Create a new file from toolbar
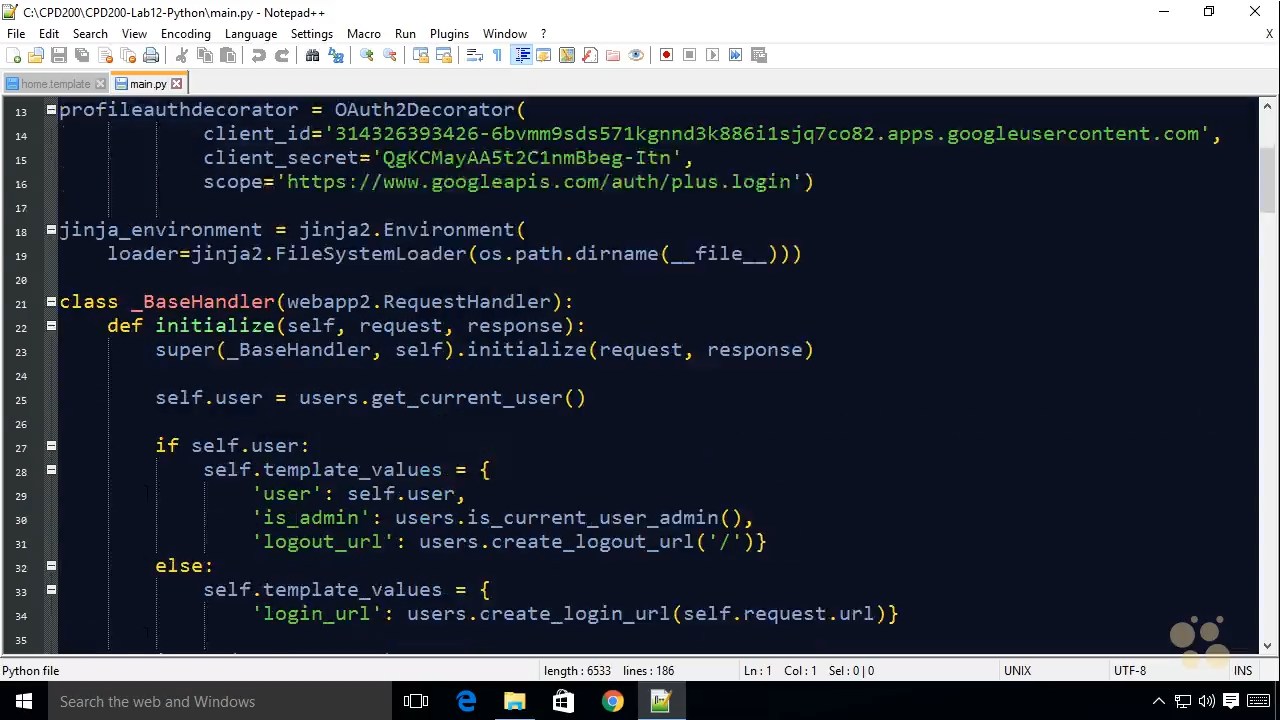The width and height of the screenshot is (1280, 720). 14,55
